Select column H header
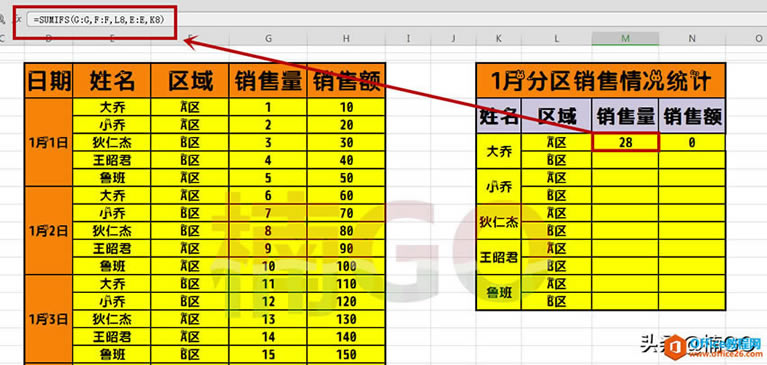Image resolution: width=767 pixels, height=365 pixels. tap(346, 38)
